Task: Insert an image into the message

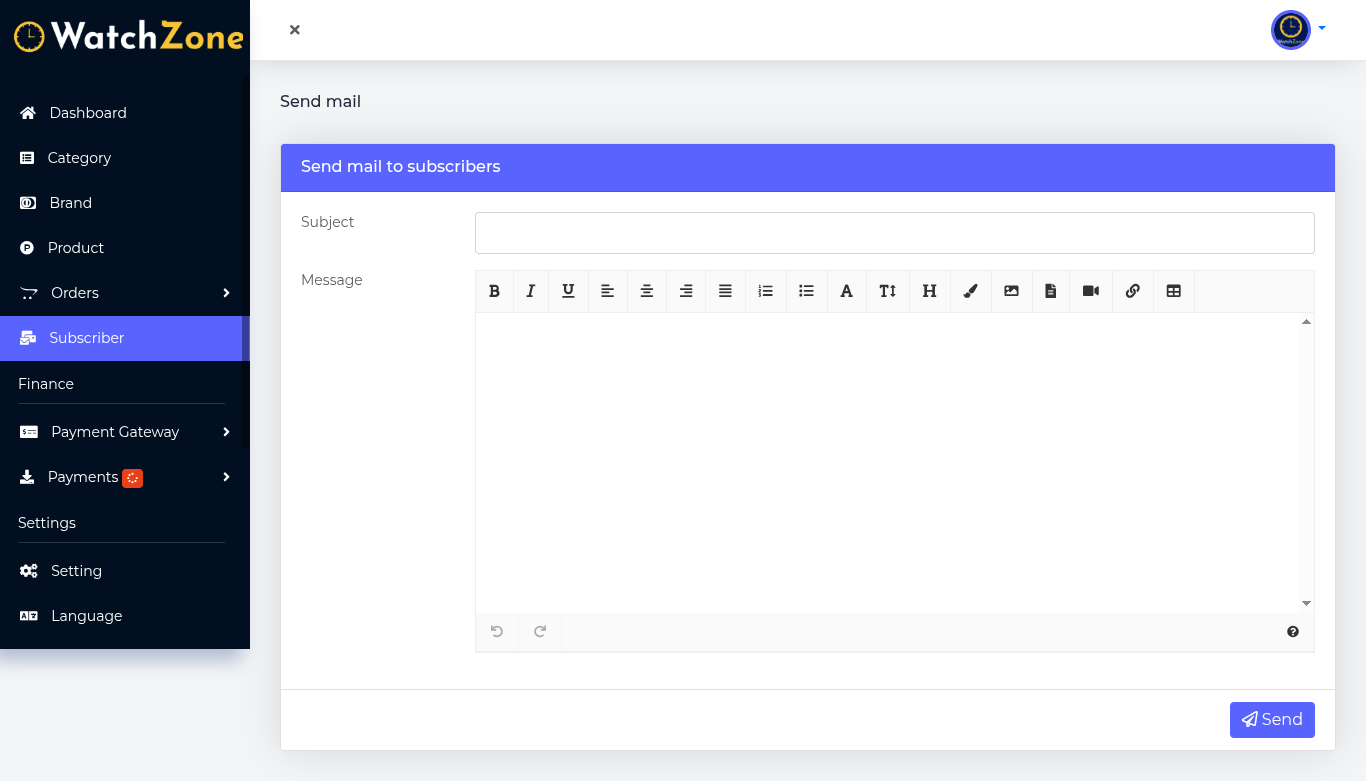Action: (x=1011, y=291)
